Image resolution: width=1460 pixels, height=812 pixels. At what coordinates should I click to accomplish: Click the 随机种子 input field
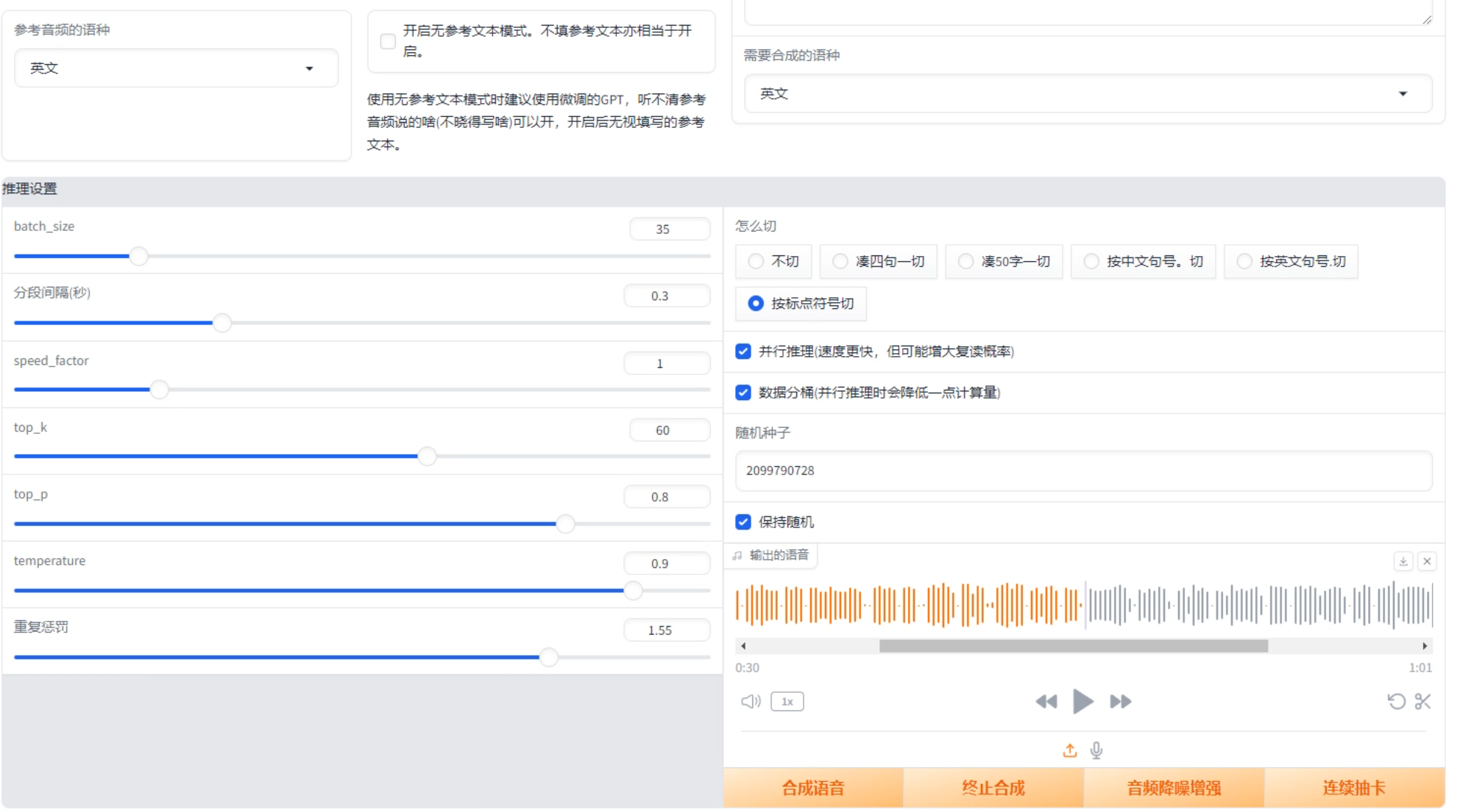click(1083, 471)
